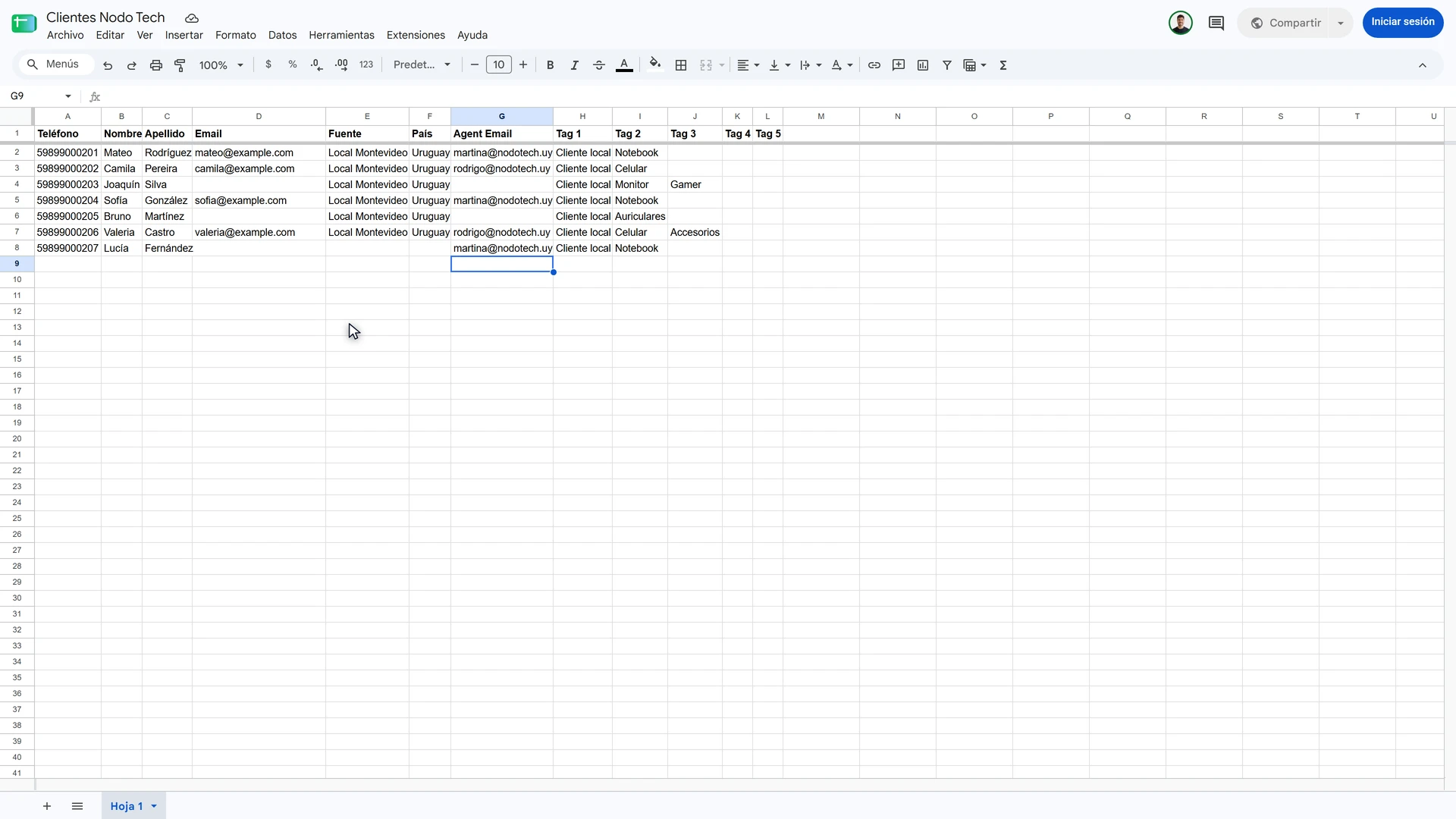Open fill color picker
Screen dimensions: 1456x819
click(655, 65)
